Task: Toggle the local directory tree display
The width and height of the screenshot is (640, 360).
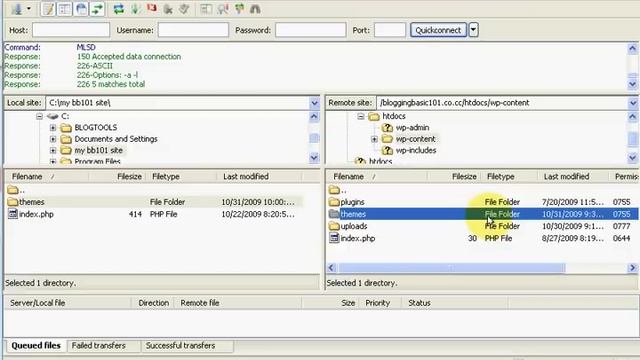Action: click(x=65, y=9)
